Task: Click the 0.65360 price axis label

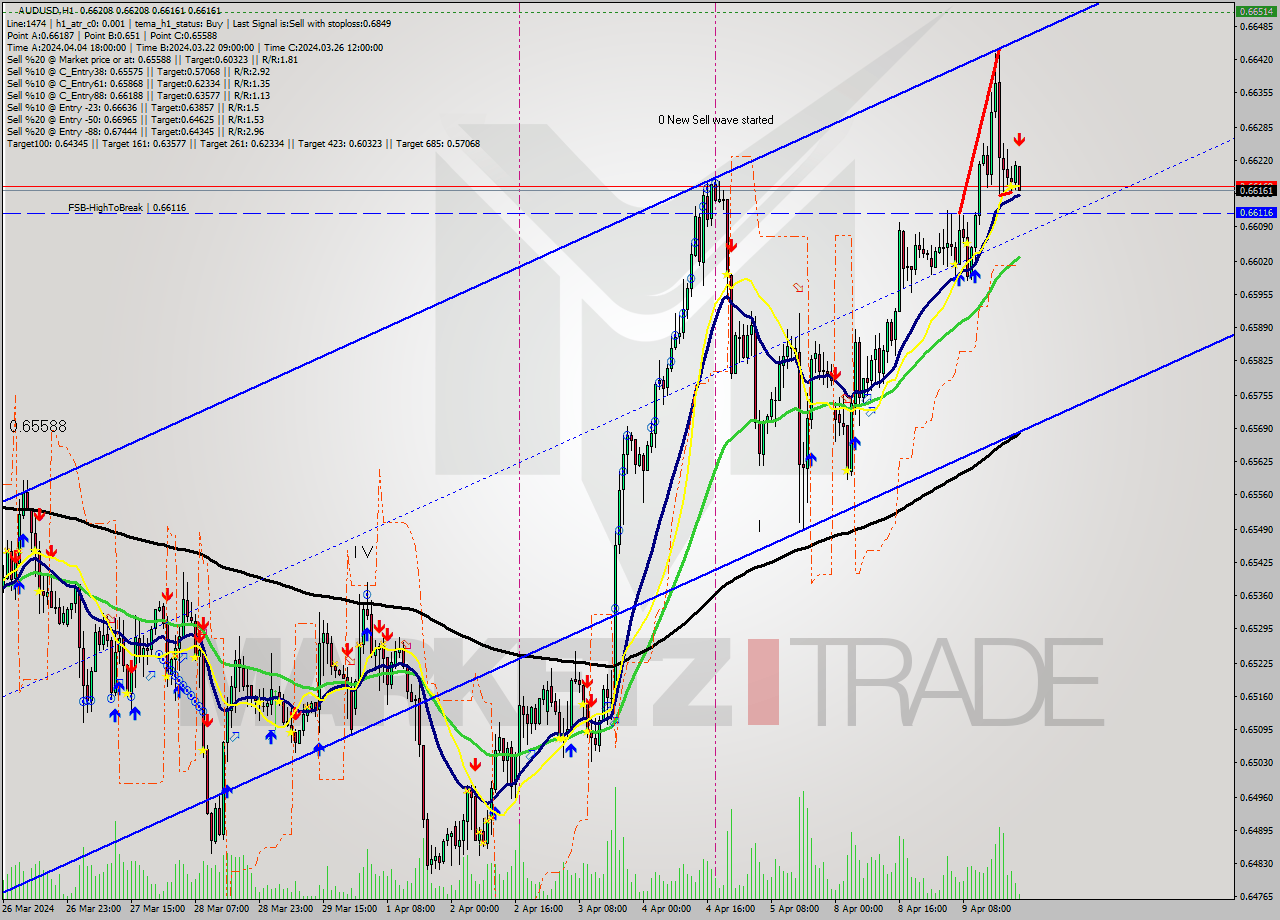Action: 1256,595
